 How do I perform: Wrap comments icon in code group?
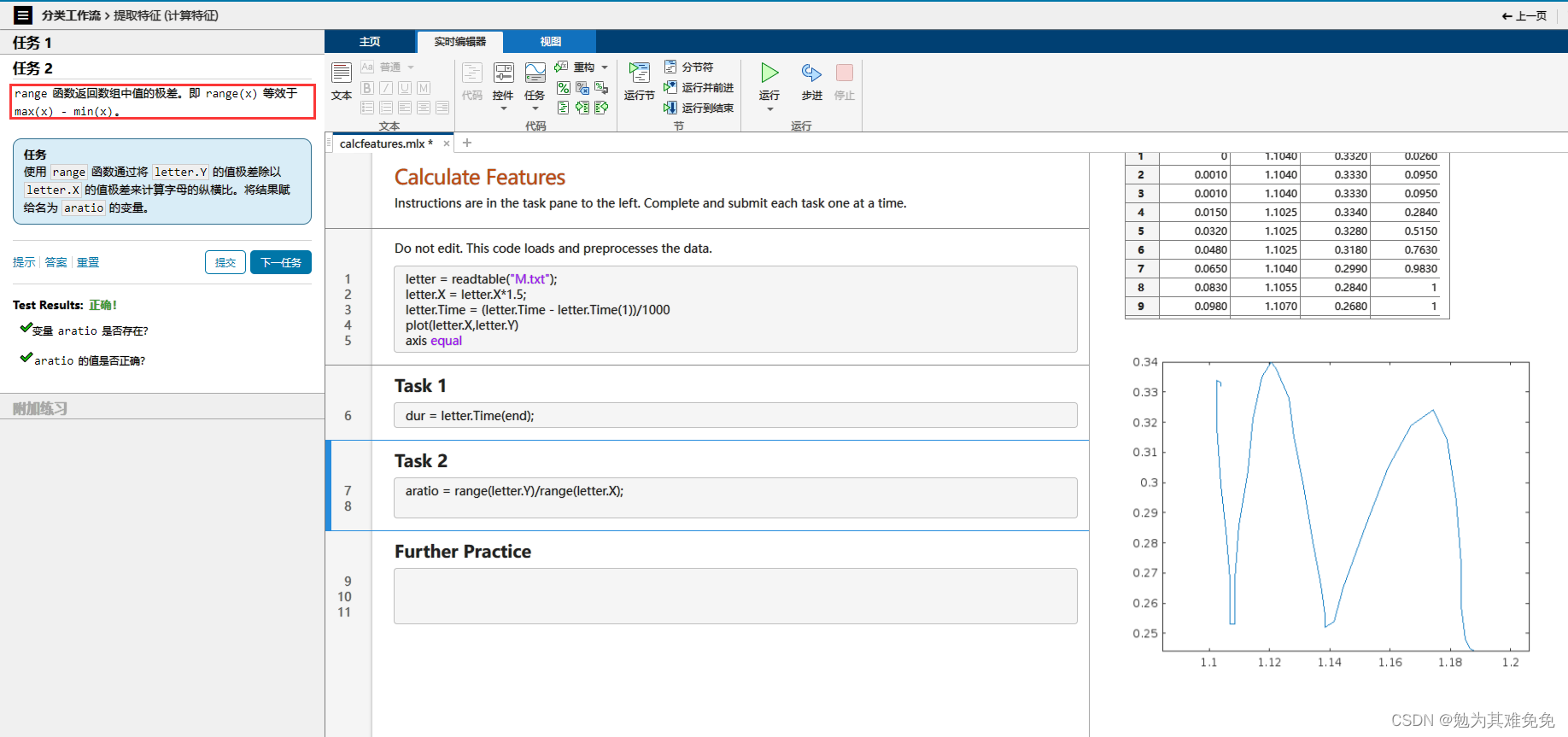(601, 88)
